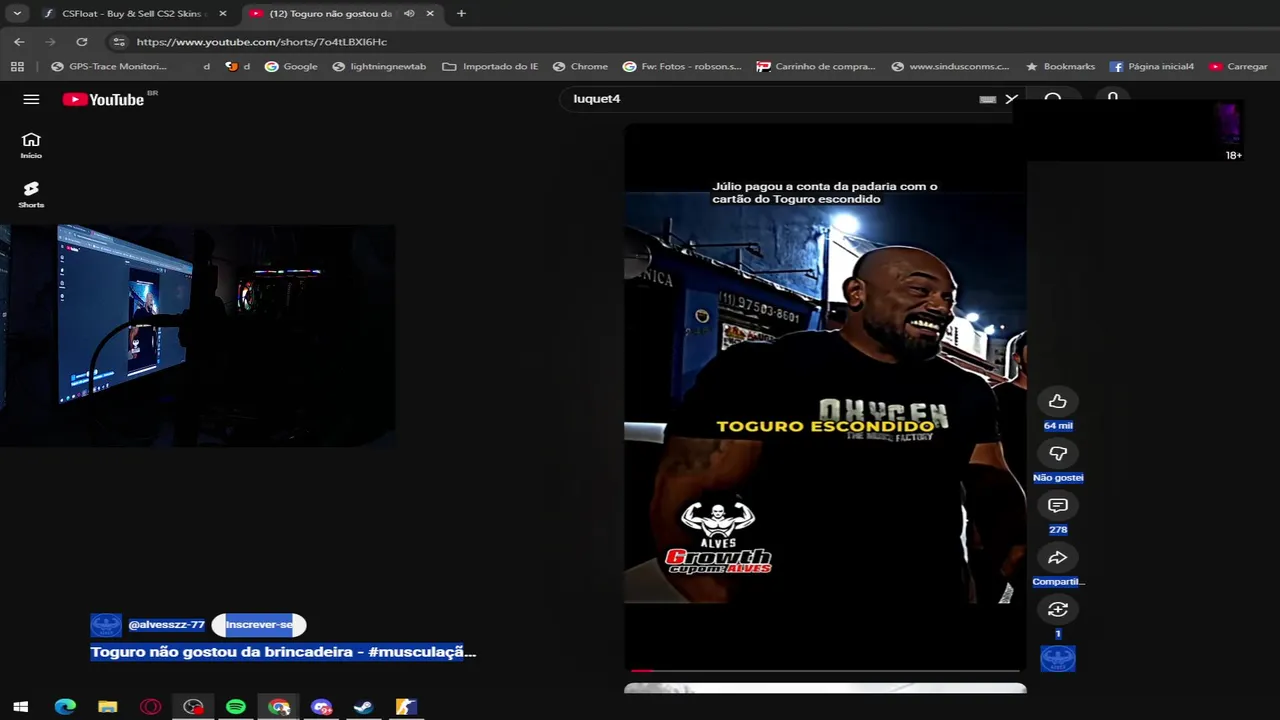Open Opera browser from taskbar
Screen dimensions: 1280x720
pyautogui.click(x=150, y=707)
